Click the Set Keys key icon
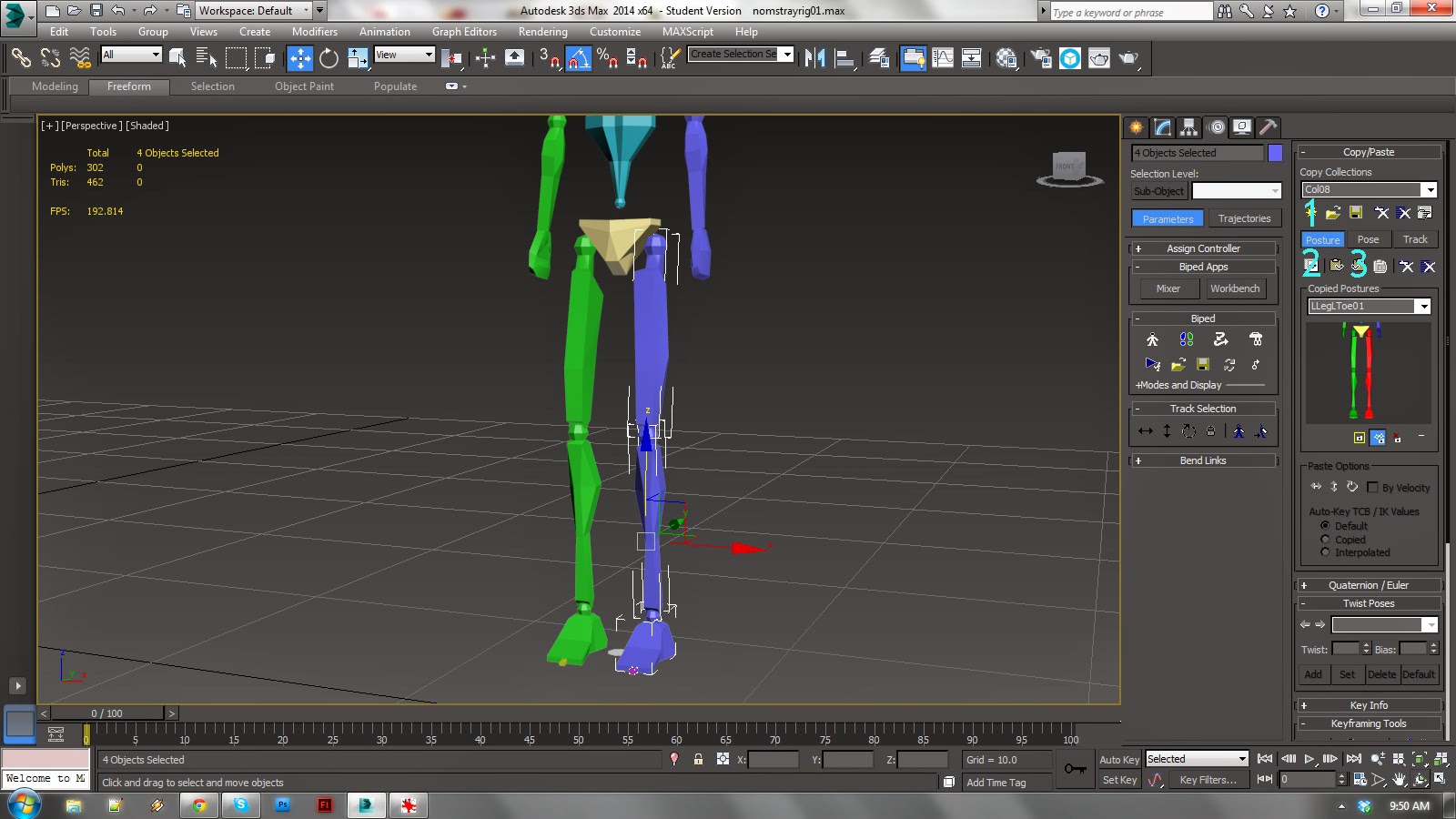The width and height of the screenshot is (1456, 819). [x=1076, y=769]
